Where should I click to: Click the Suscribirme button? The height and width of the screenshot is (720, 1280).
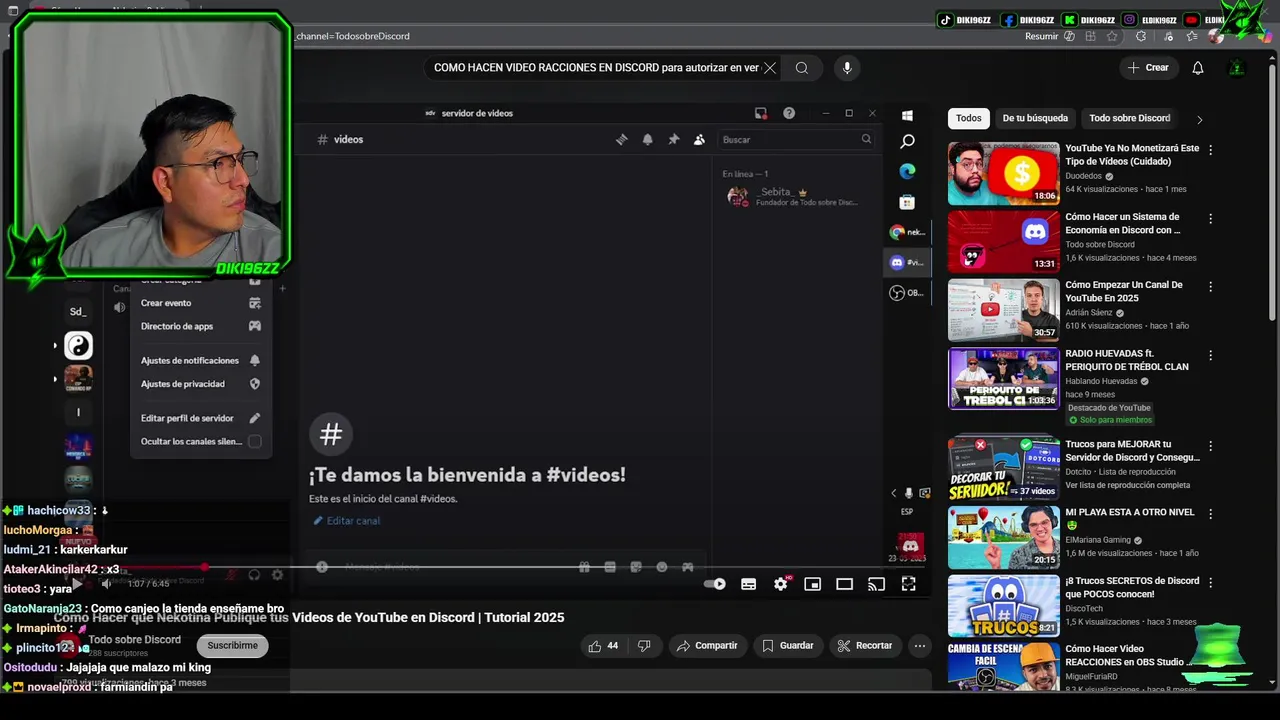click(232, 646)
